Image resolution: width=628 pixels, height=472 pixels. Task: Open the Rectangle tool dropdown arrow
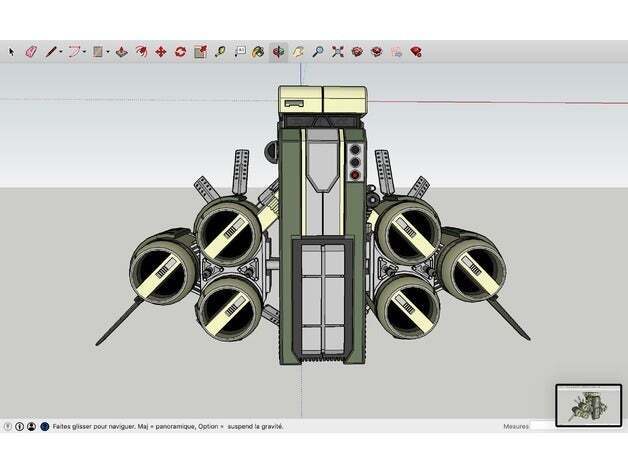[x=108, y=52]
